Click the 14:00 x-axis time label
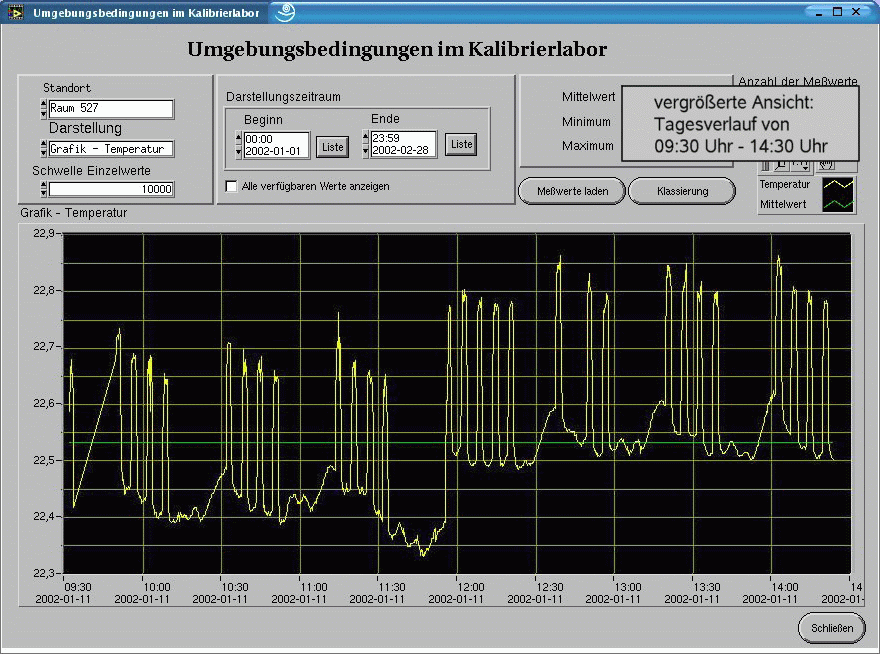Screen dimensions: 880x654 tap(785, 587)
